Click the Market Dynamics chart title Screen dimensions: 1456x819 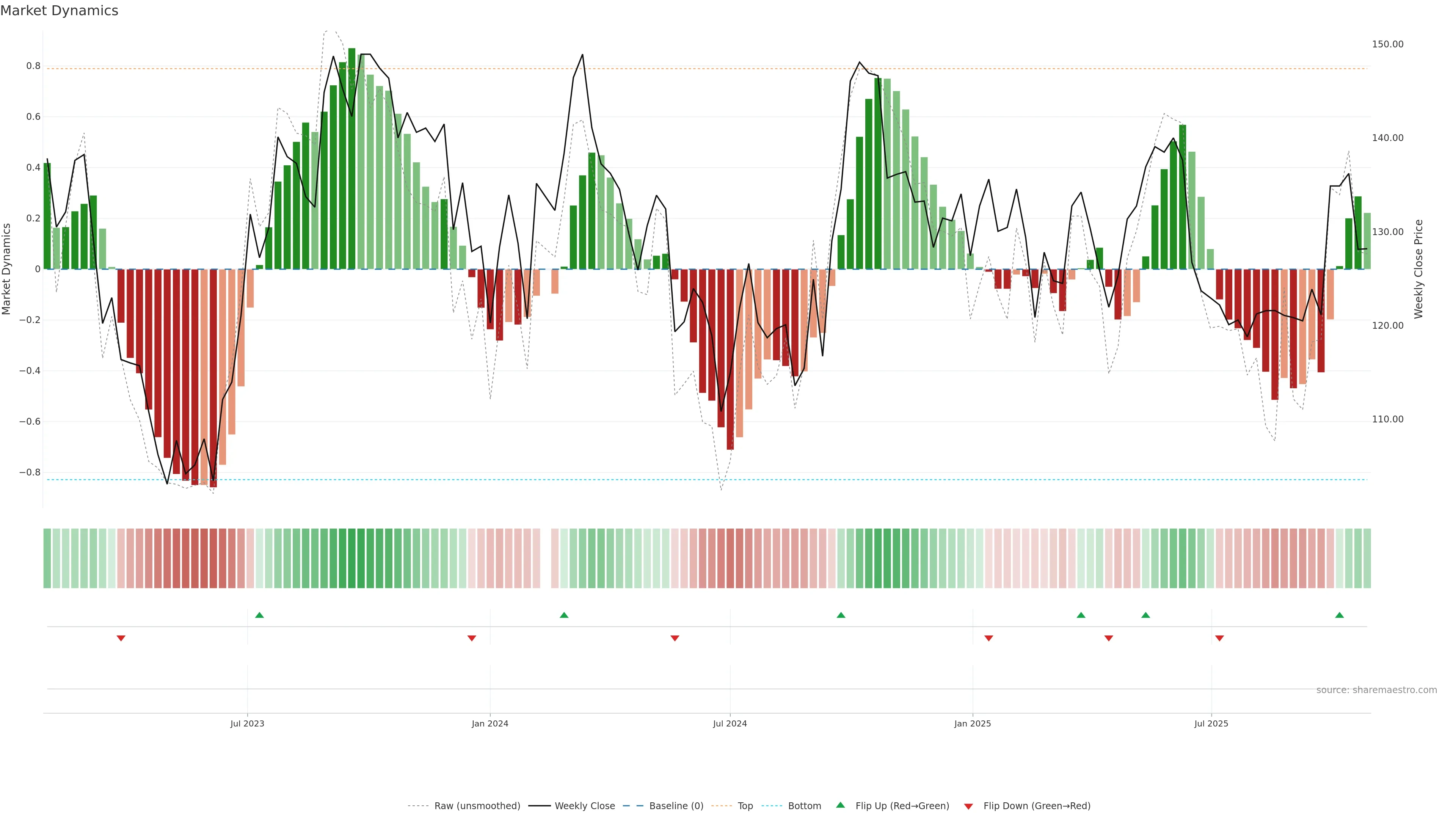click(x=60, y=11)
